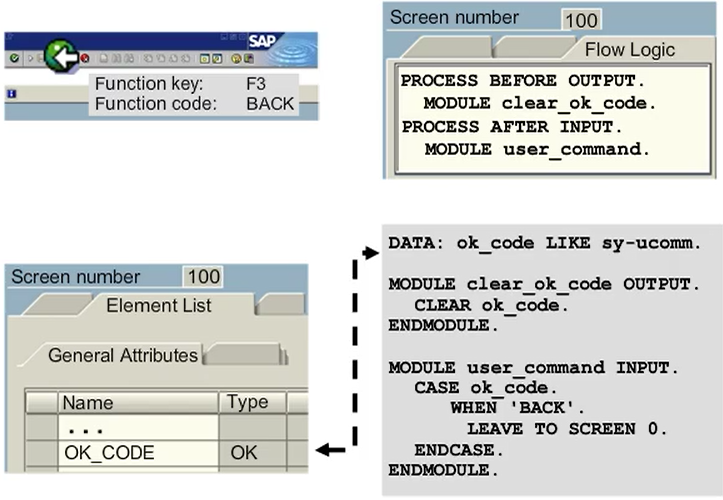The height and width of the screenshot is (500, 723).
Task: Click the row selector beside OK_CODE
Action: tap(41, 453)
